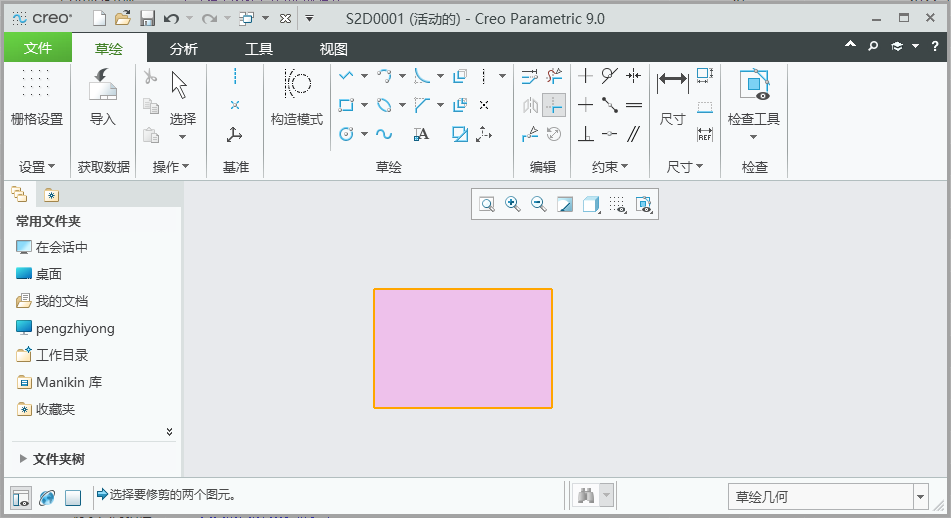This screenshot has width=951, height=518.
Task: Switch to the 分析 tab
Action: point(183,48)
